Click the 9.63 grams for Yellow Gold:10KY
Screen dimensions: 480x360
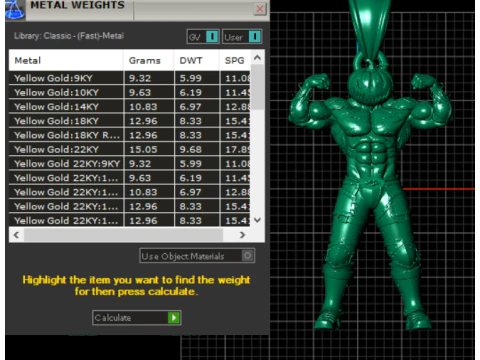click(x=140, y=92)
